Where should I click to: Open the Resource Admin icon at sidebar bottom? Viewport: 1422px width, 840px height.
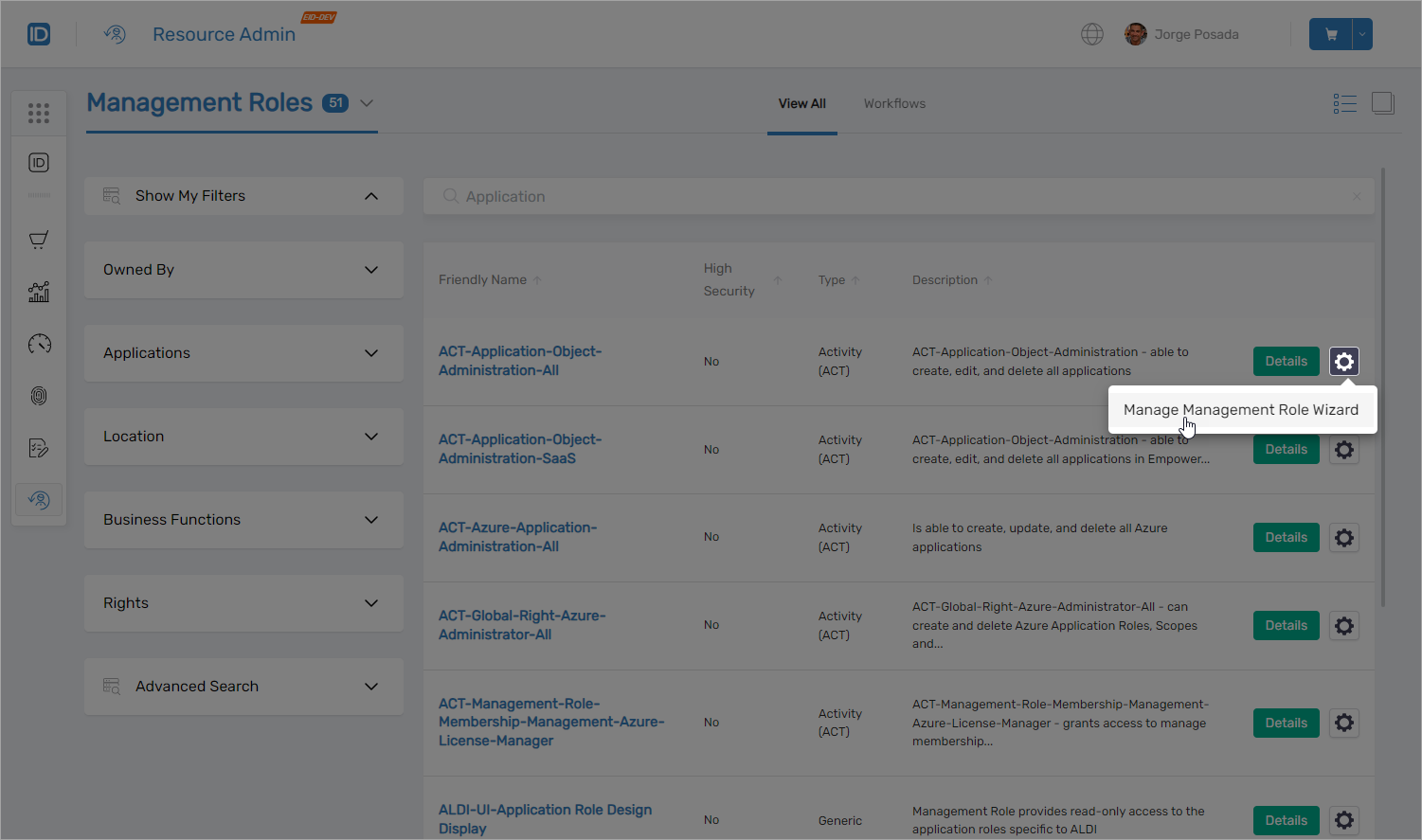38,499
